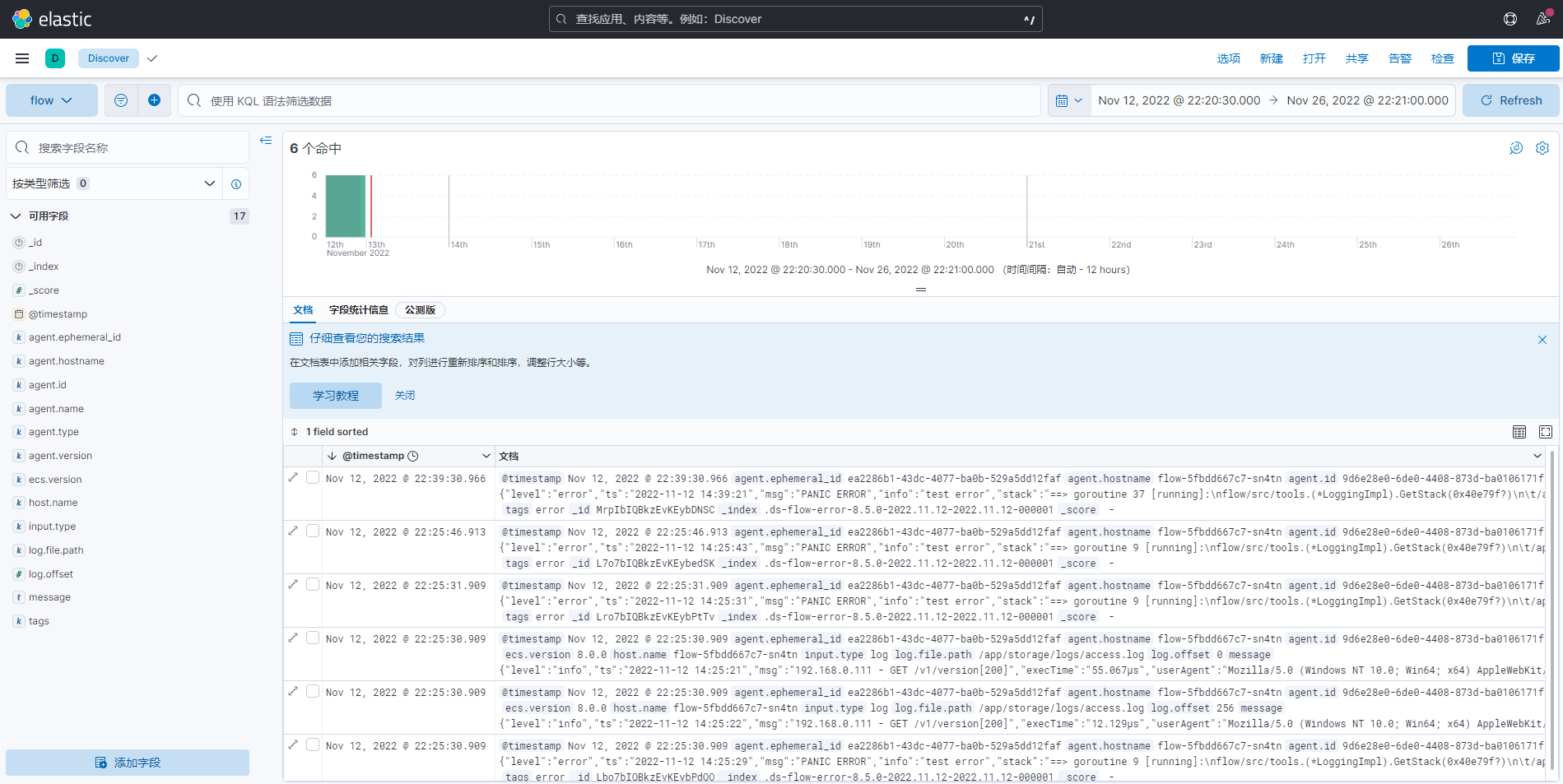The height and width of the screenshot is (784, 1563).
Task: Open the flow data view dropdown
Action: 52,100
